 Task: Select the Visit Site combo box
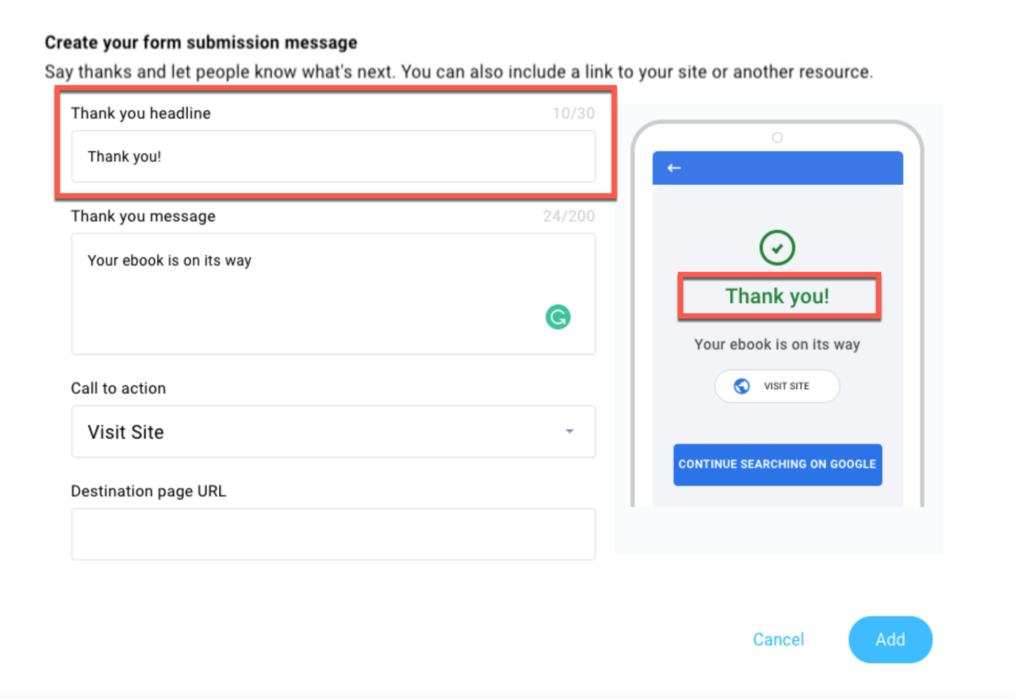coord(333,431)
